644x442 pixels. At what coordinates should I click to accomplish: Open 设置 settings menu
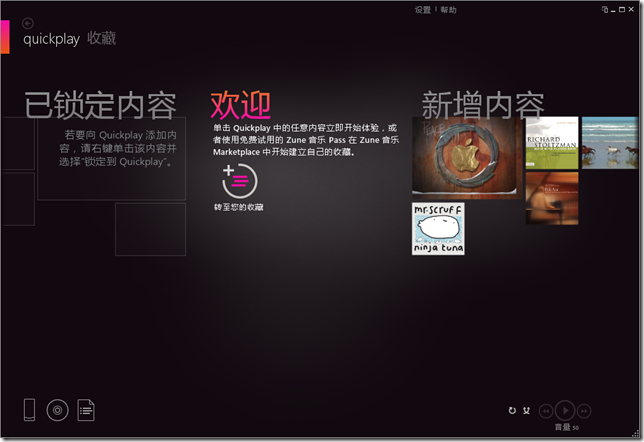pyautogui.click(x=422, y=10)
